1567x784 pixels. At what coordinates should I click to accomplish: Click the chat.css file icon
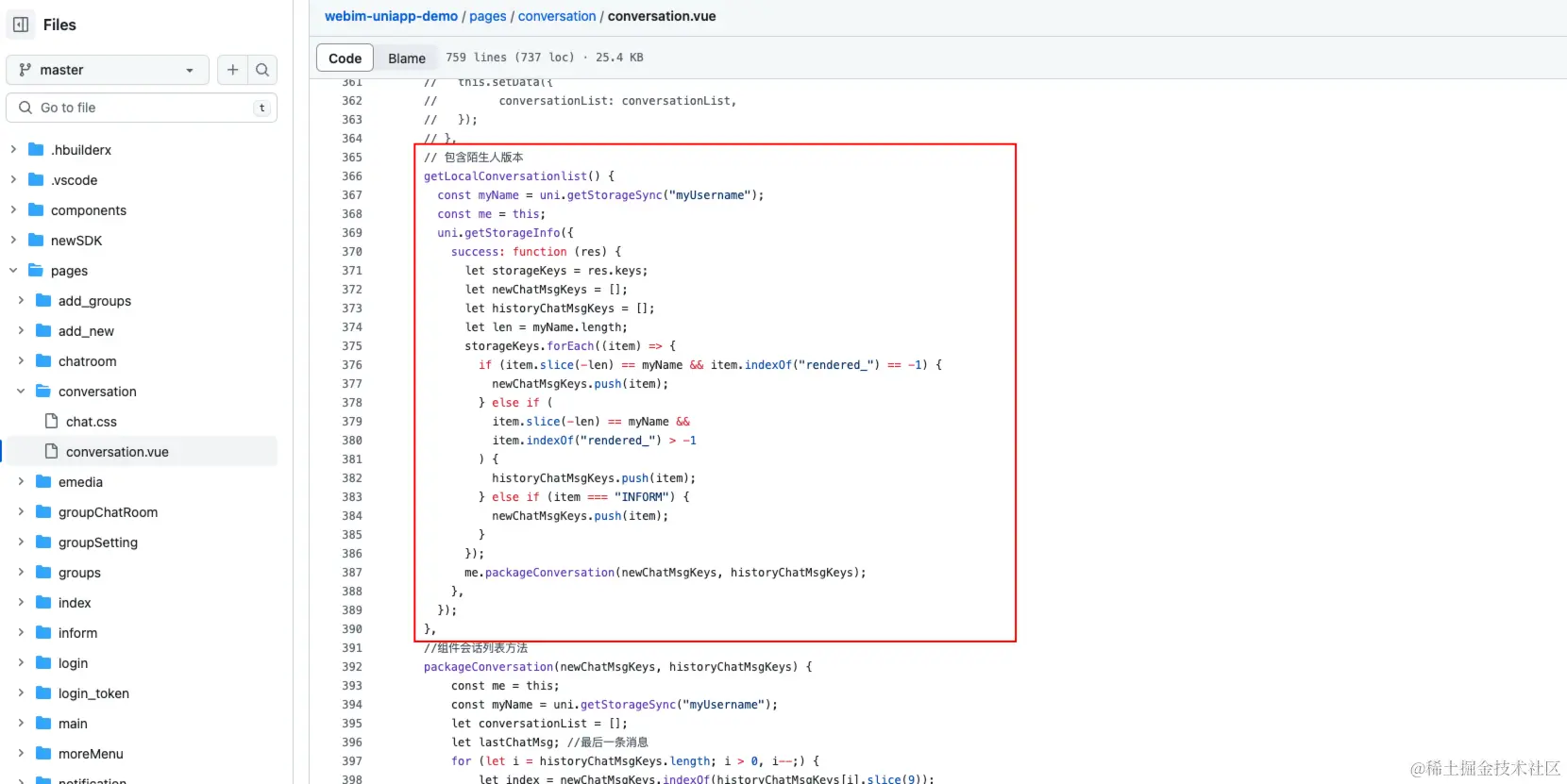coord(52,421)
